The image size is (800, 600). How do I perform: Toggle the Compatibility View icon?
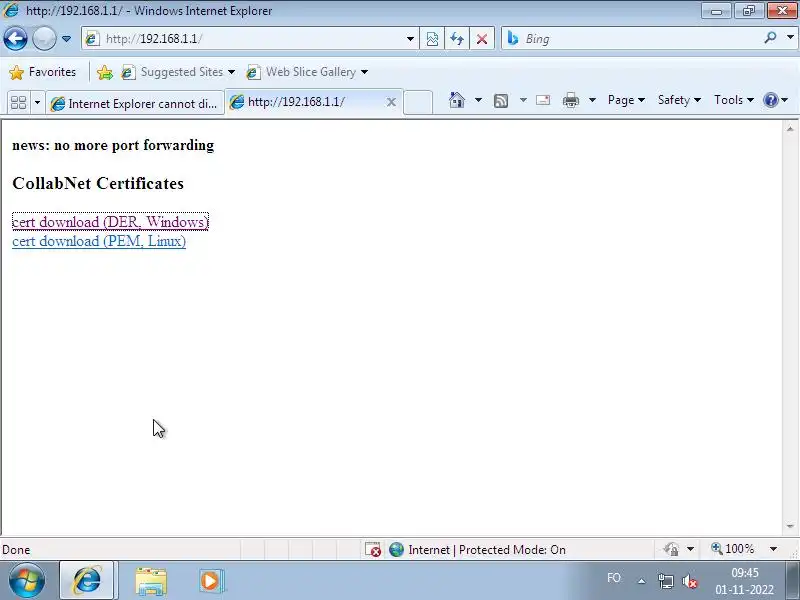[432, 39]
